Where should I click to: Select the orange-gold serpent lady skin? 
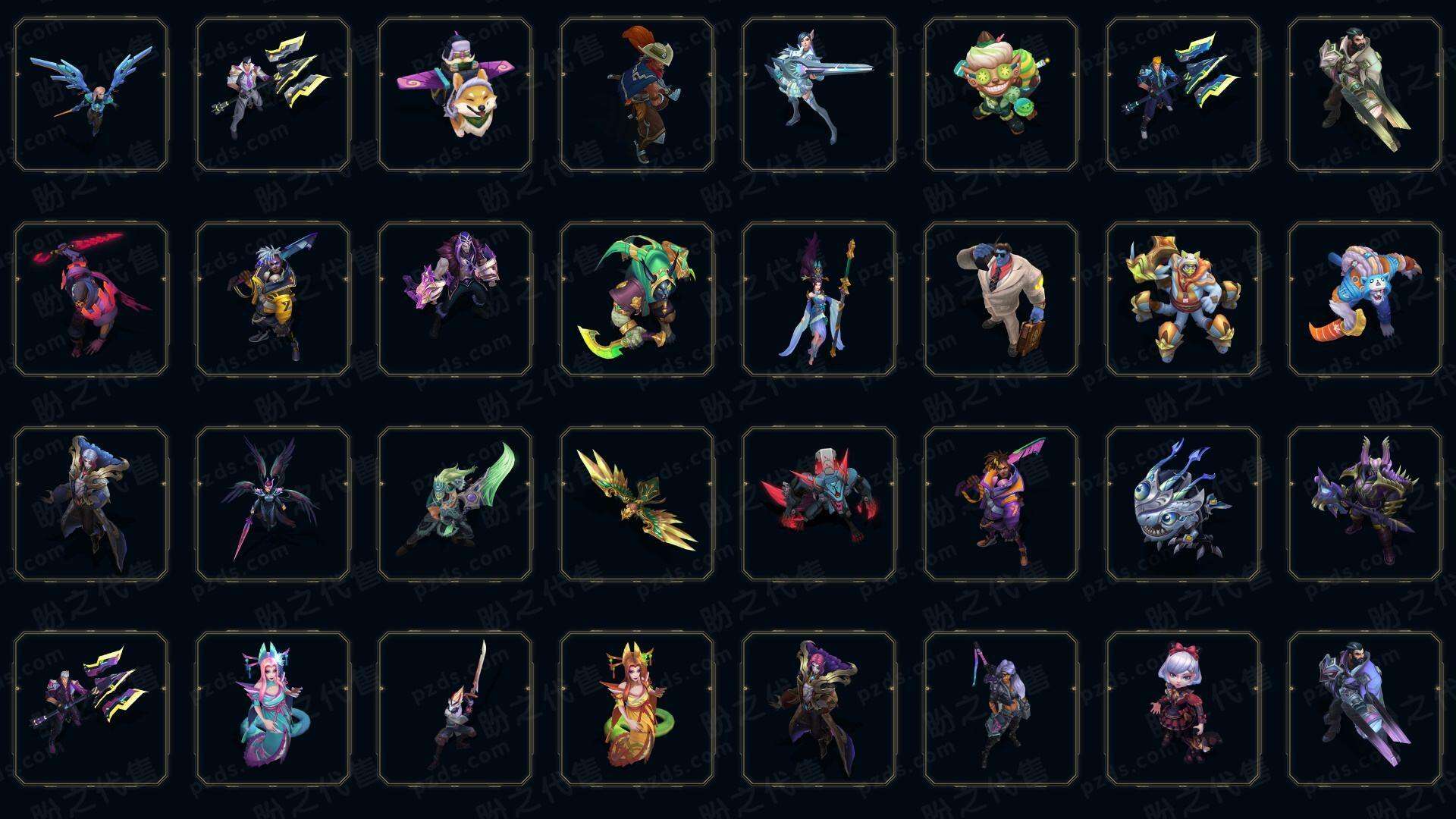[637, 708]
